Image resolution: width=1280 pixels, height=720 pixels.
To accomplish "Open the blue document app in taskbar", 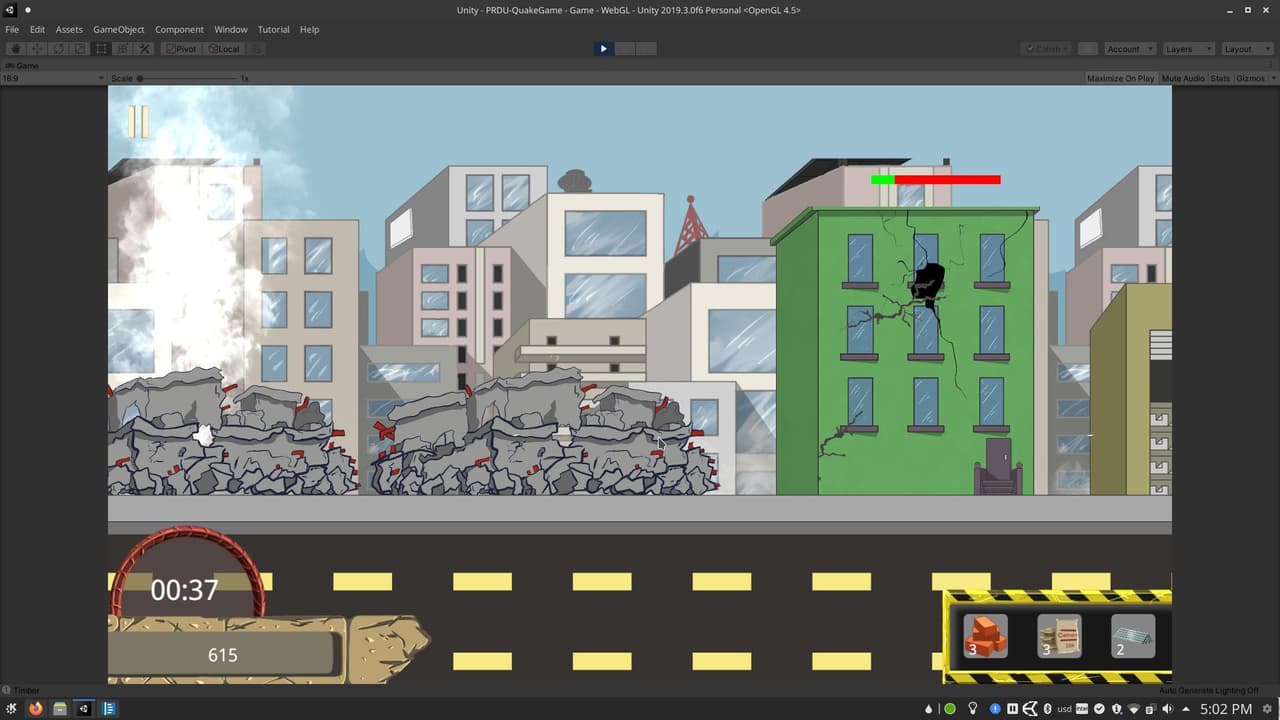I will click(x=109, y=709).
